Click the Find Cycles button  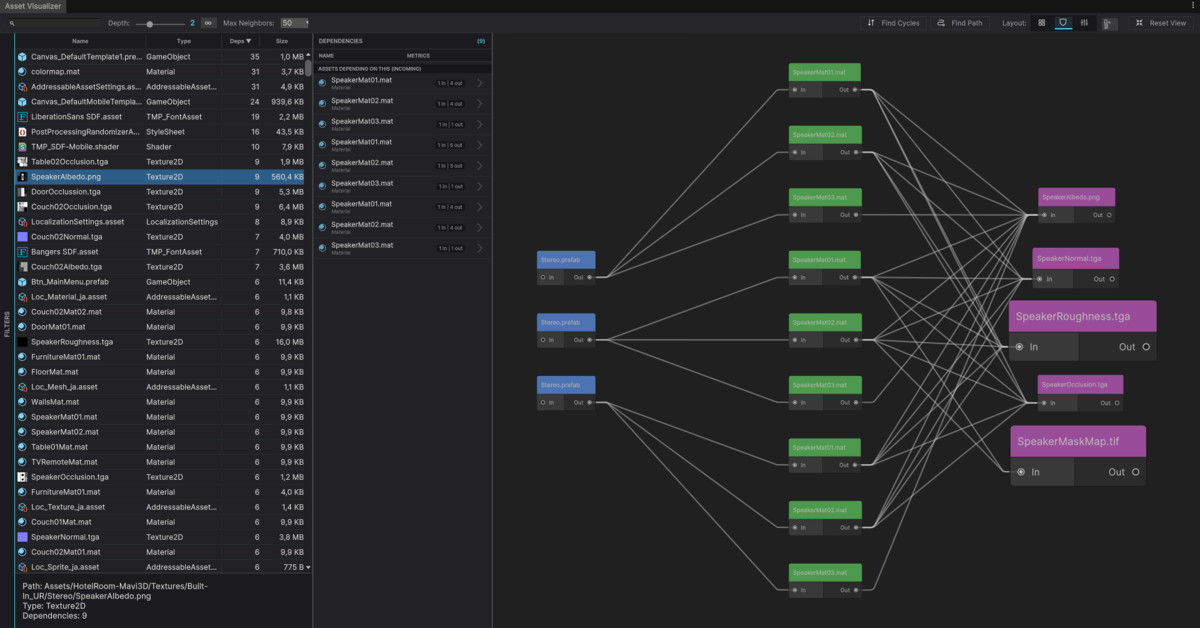893,22
